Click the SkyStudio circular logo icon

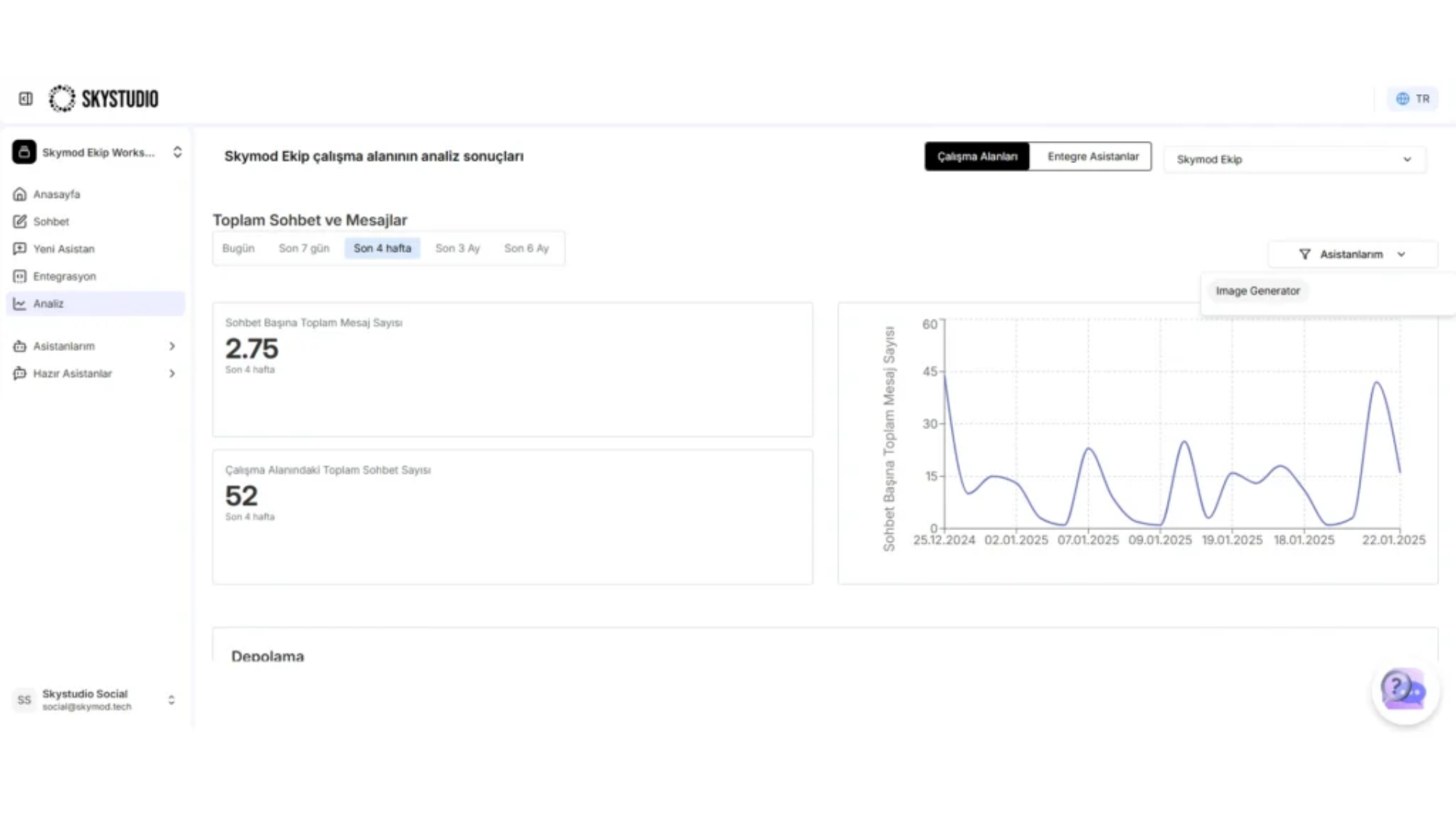[x=62, y=99]
